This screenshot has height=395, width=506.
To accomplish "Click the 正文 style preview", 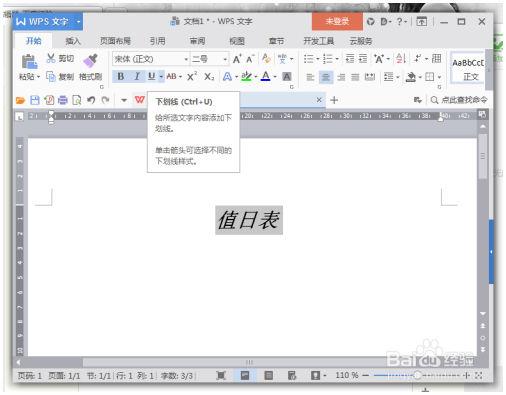I will click(468, 68).
